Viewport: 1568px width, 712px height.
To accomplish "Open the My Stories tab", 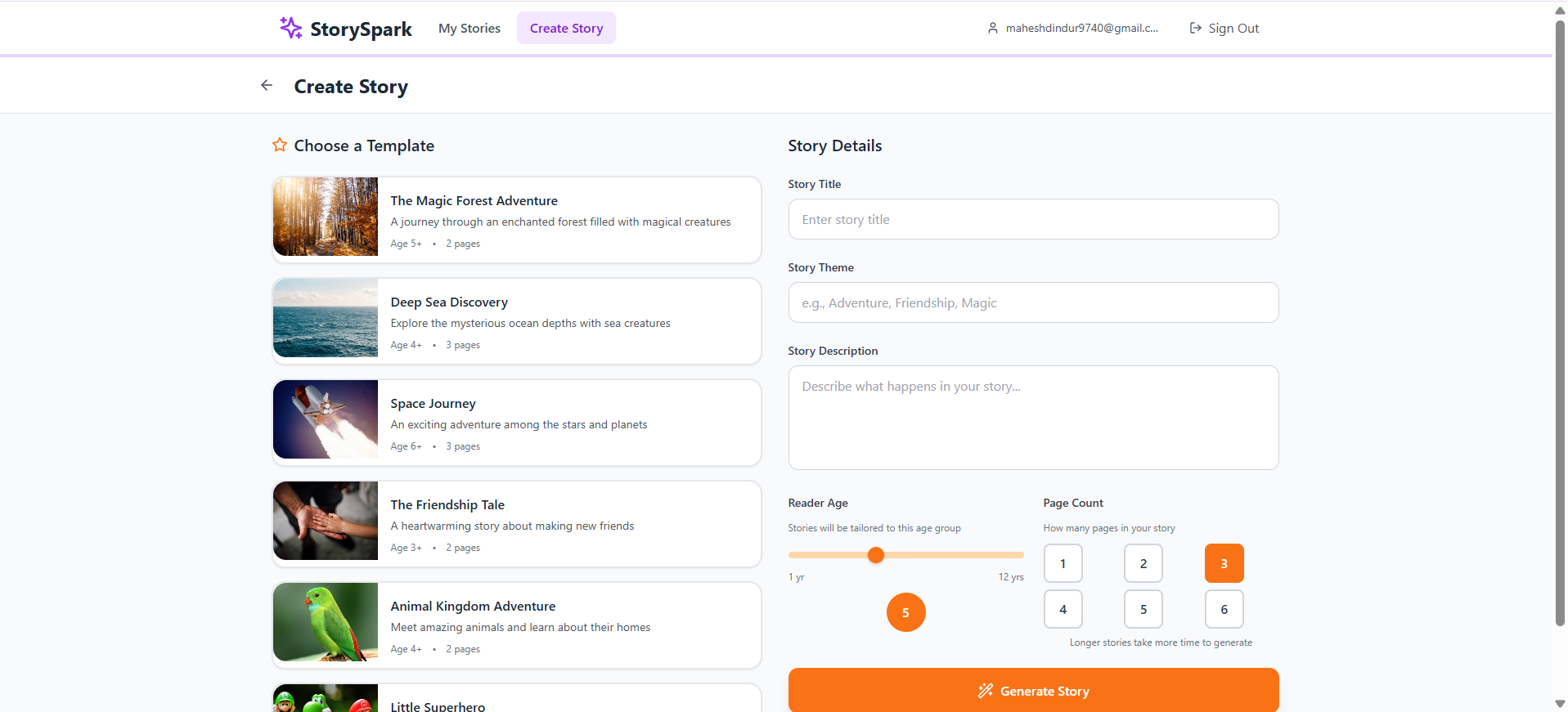I will 470,28.
